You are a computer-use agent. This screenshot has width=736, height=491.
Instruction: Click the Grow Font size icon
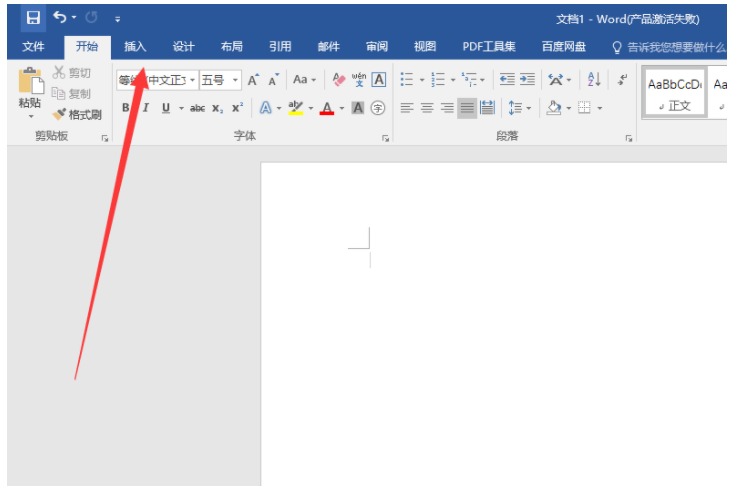253,80
